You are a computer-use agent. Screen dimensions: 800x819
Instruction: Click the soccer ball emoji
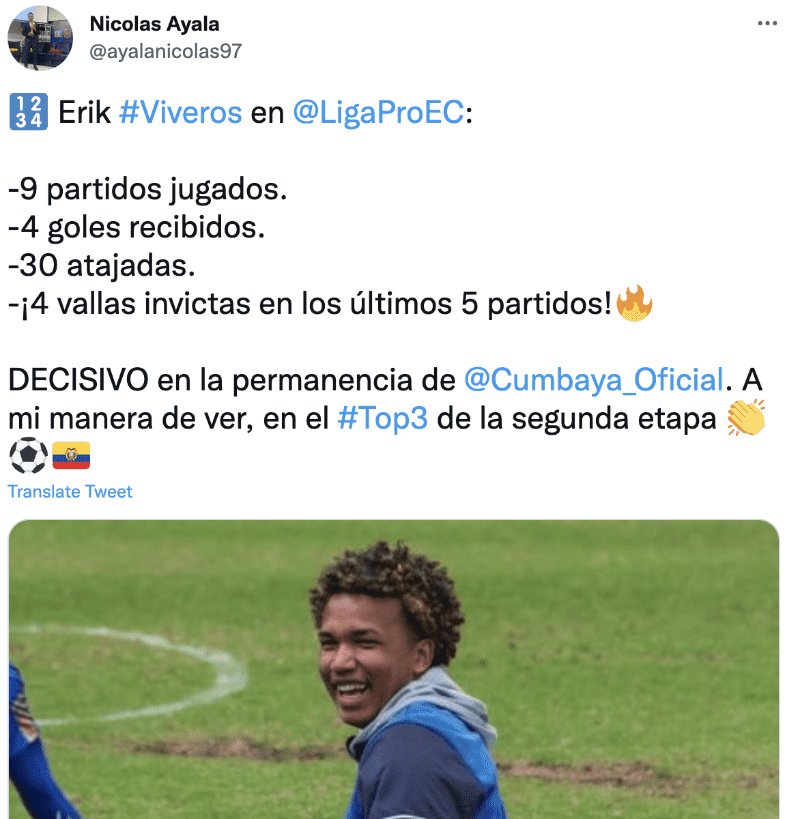28,455
